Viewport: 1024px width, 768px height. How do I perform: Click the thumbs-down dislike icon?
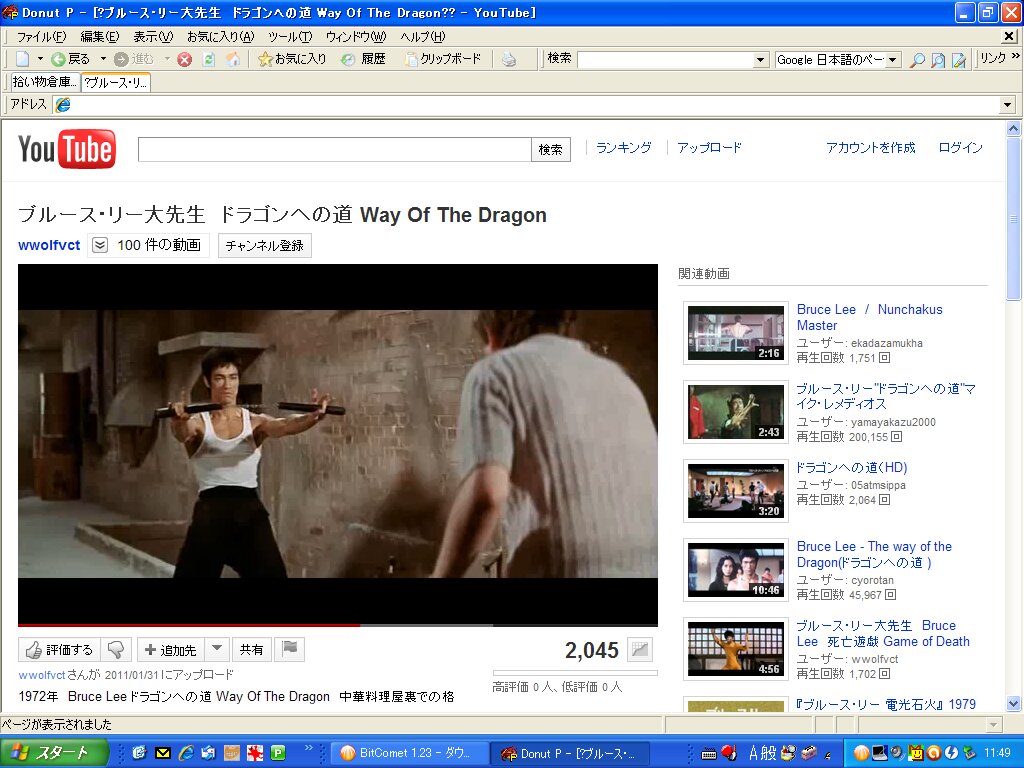(x=116, y=650)
